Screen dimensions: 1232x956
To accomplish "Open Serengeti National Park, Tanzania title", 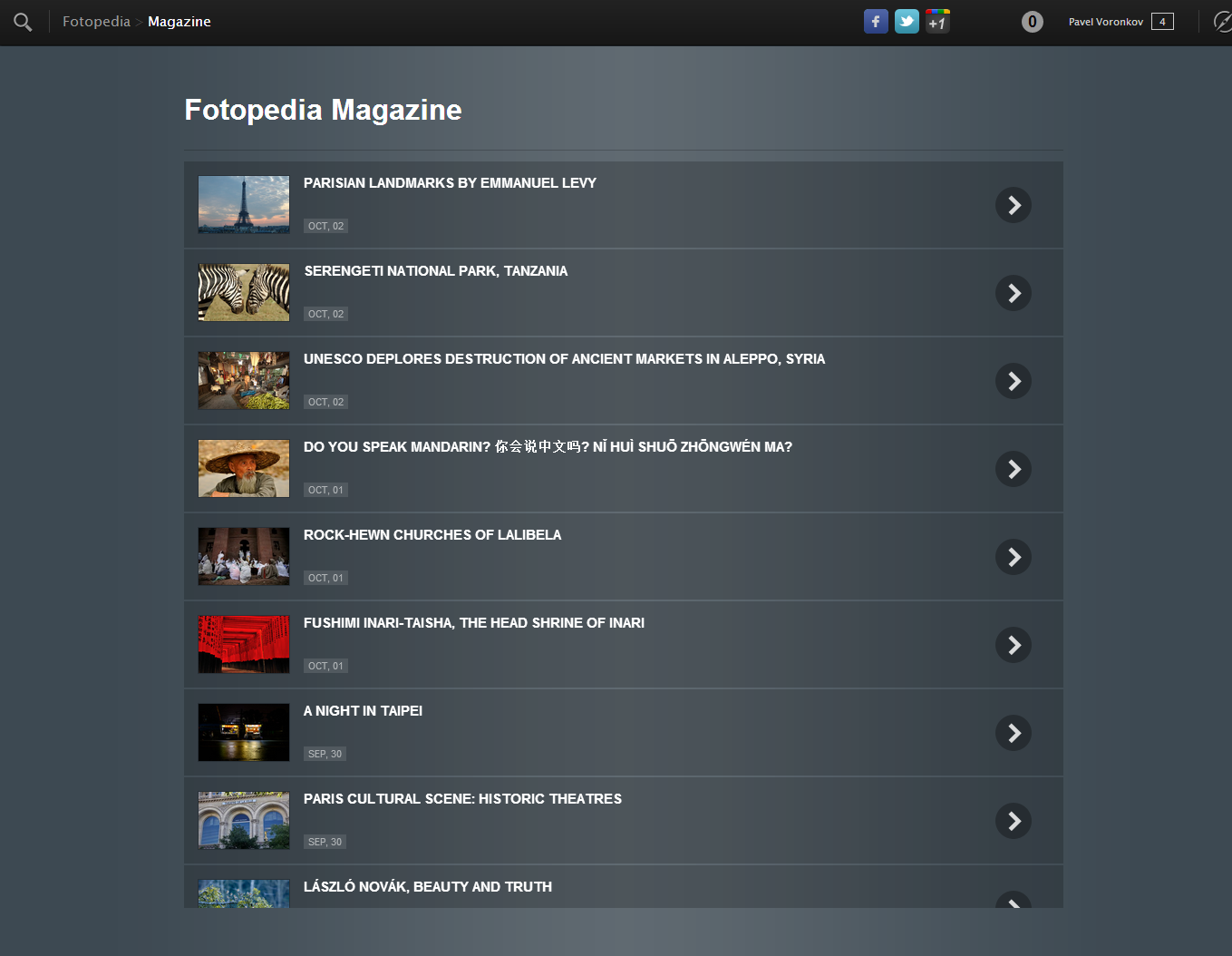I will 436,271.
